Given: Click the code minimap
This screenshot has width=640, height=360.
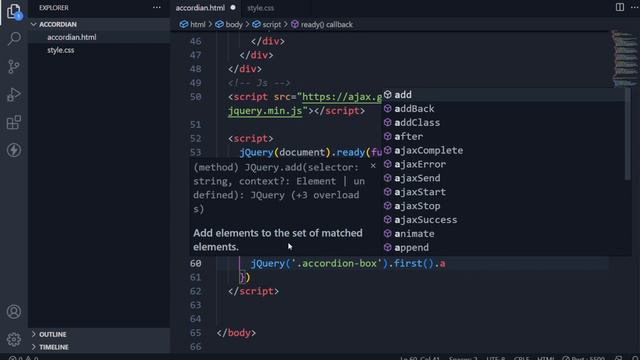Looking at the screenshot, I should [624, 59].
